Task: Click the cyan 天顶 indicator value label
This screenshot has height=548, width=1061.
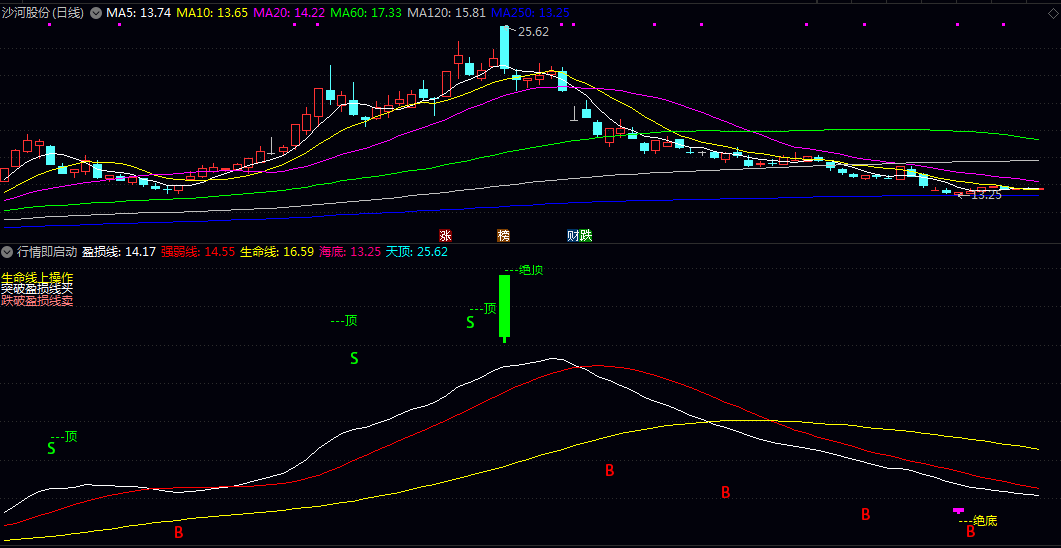Action: click(416, 252)
